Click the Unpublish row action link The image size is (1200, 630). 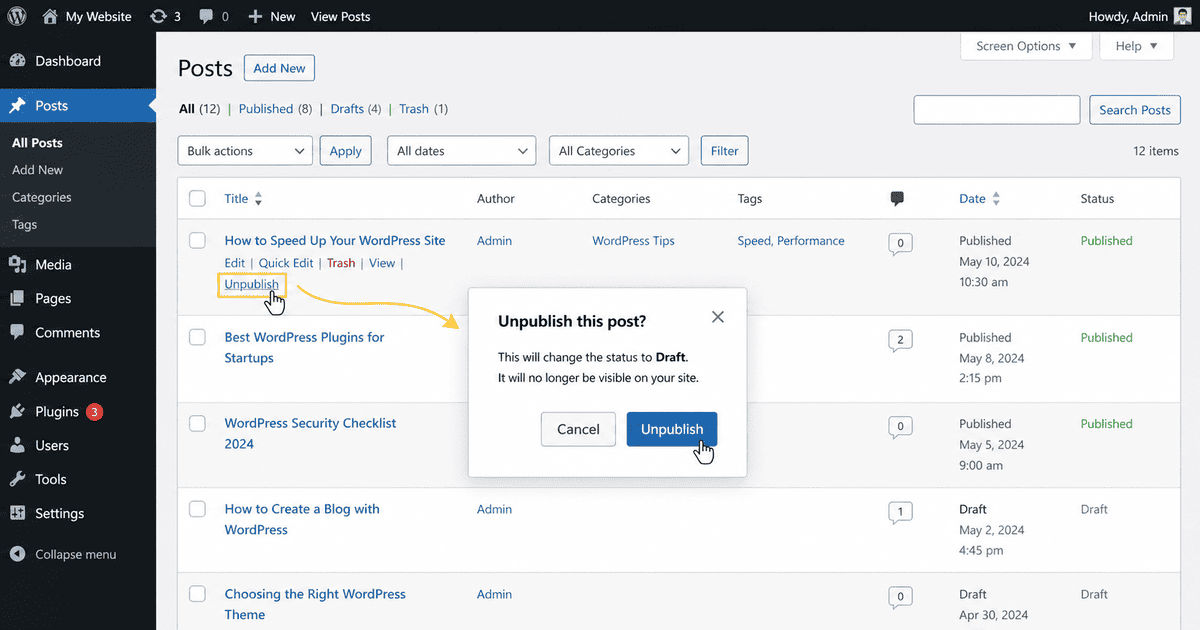pos(252,284)
